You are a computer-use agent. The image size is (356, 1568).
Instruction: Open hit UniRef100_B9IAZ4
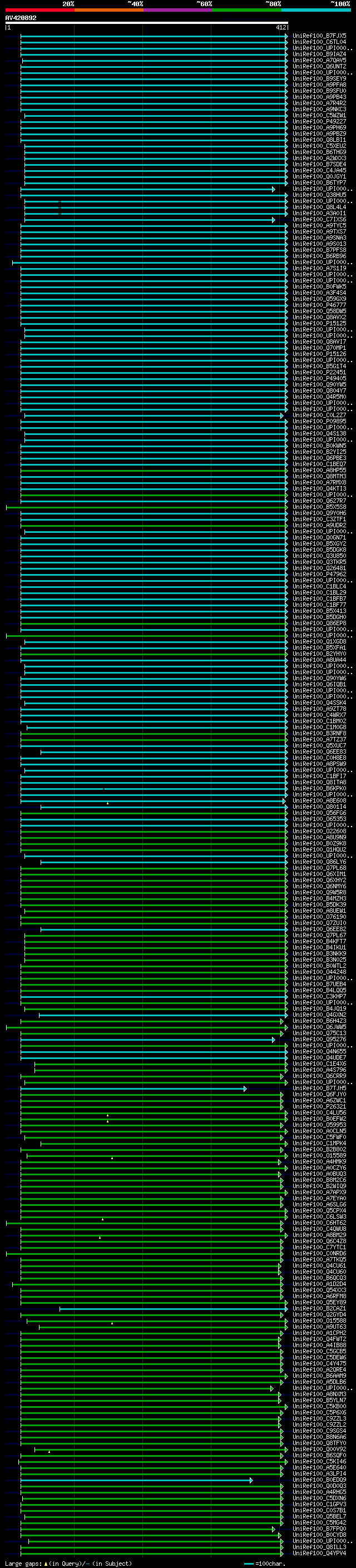pyautogui.click(x=319, y=54)
